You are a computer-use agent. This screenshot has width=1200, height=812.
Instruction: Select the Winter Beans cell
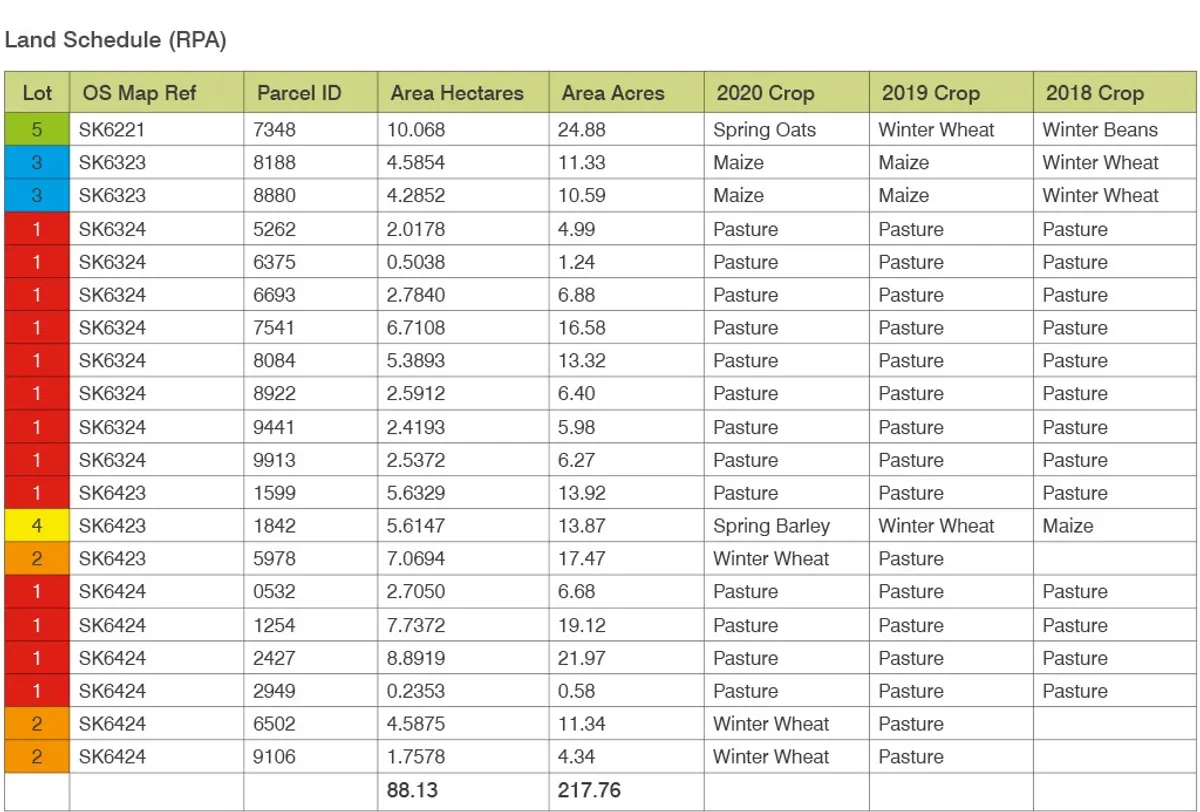(1115, 129)
